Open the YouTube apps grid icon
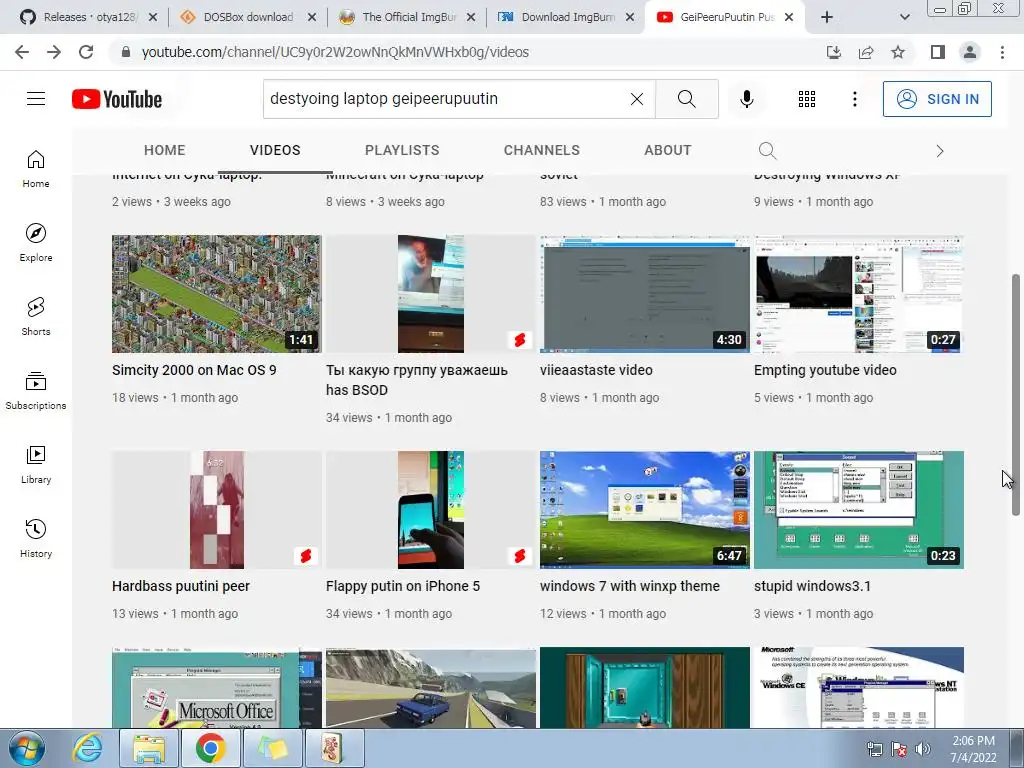 (807, 99)
